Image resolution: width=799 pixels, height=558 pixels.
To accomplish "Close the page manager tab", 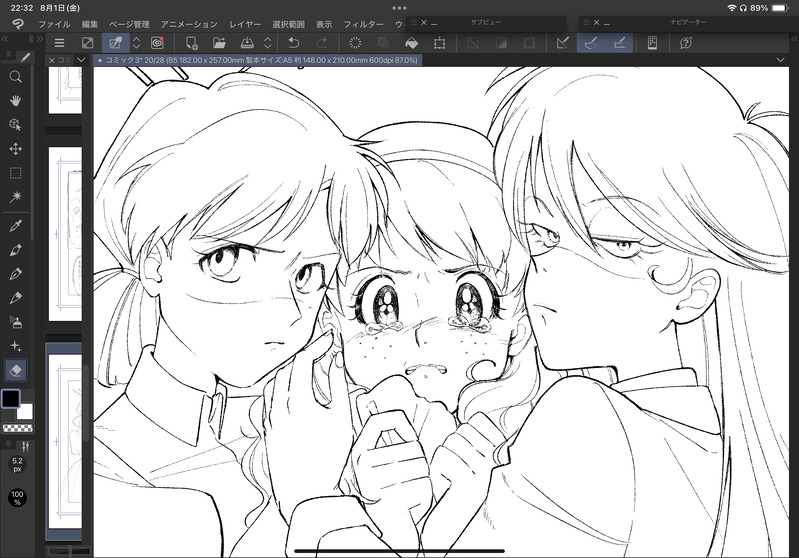I will coord(51,61).
